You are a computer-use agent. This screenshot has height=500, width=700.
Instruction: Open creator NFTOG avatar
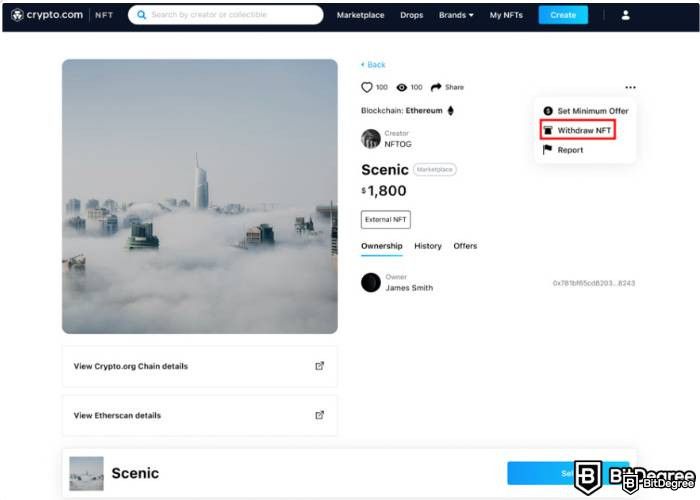(371, 139)
